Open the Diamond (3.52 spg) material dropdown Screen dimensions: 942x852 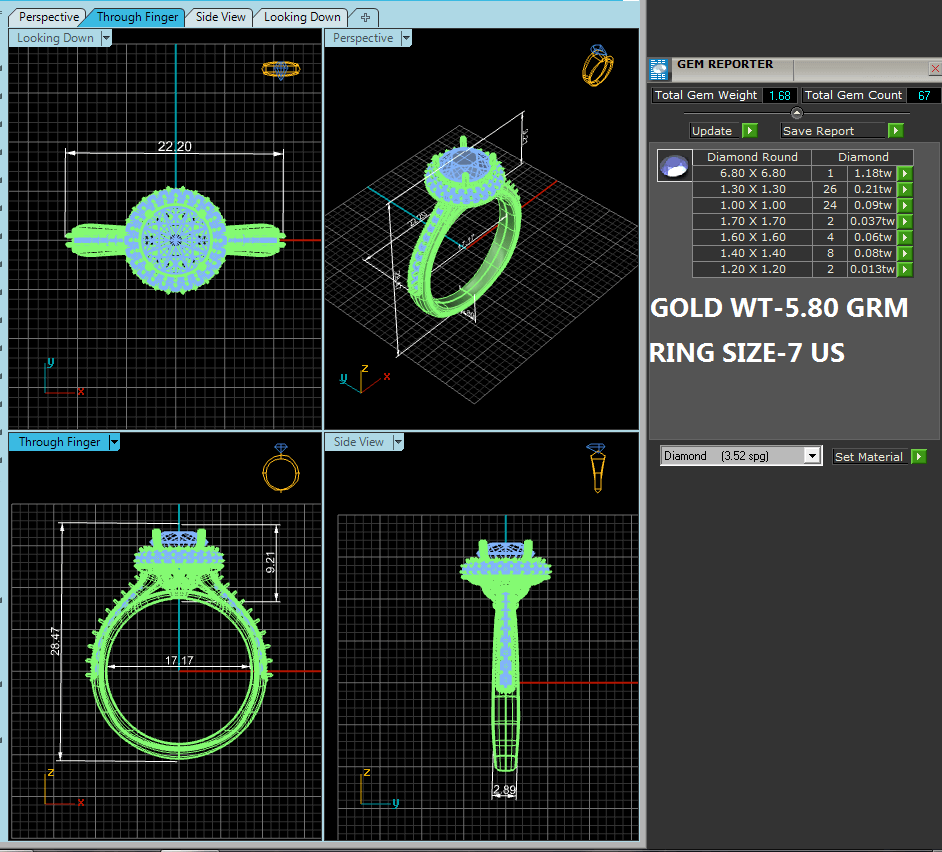pyautogui.click(x=812, y=456)
